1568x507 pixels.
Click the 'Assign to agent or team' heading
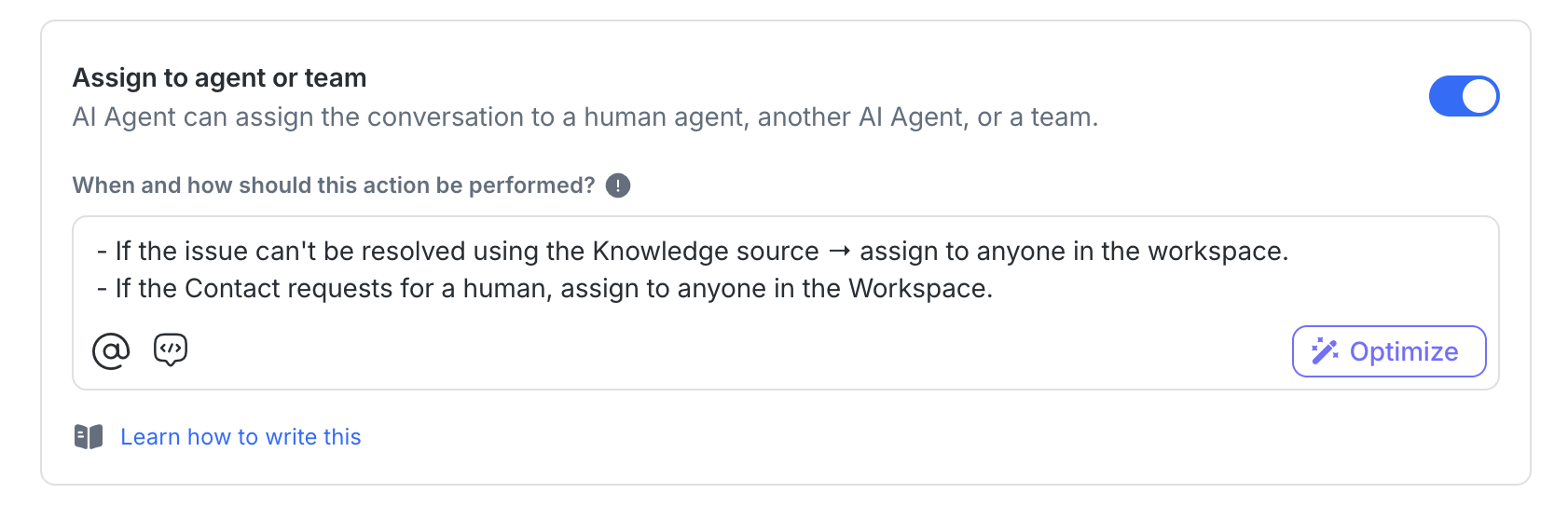220,78
